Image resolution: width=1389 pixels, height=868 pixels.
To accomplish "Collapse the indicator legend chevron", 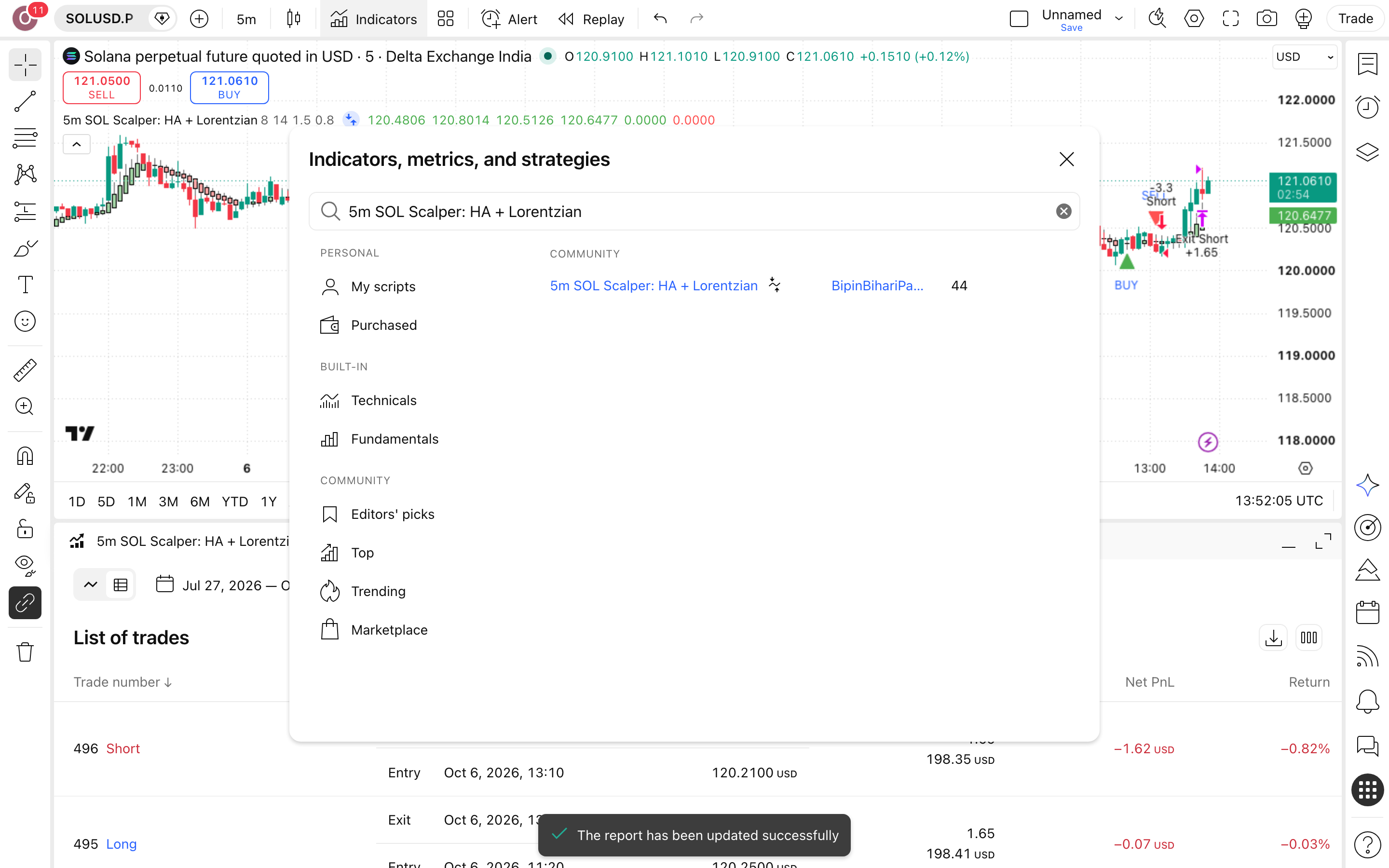I will [x=76, y=145].
